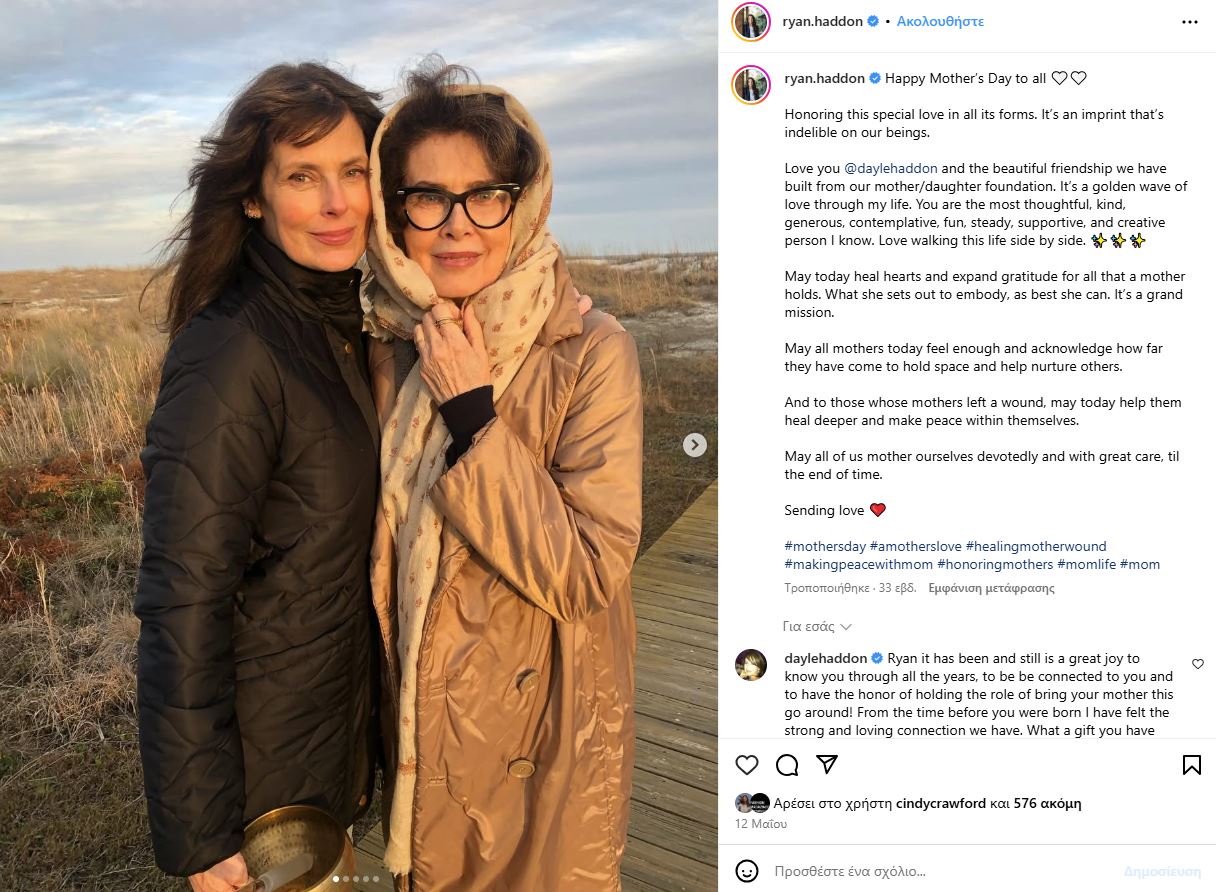Image resolution: width=1216 pixels, height=892 pixels.
Task: Open the three-dot more options menu
Action: [1189, 21]
